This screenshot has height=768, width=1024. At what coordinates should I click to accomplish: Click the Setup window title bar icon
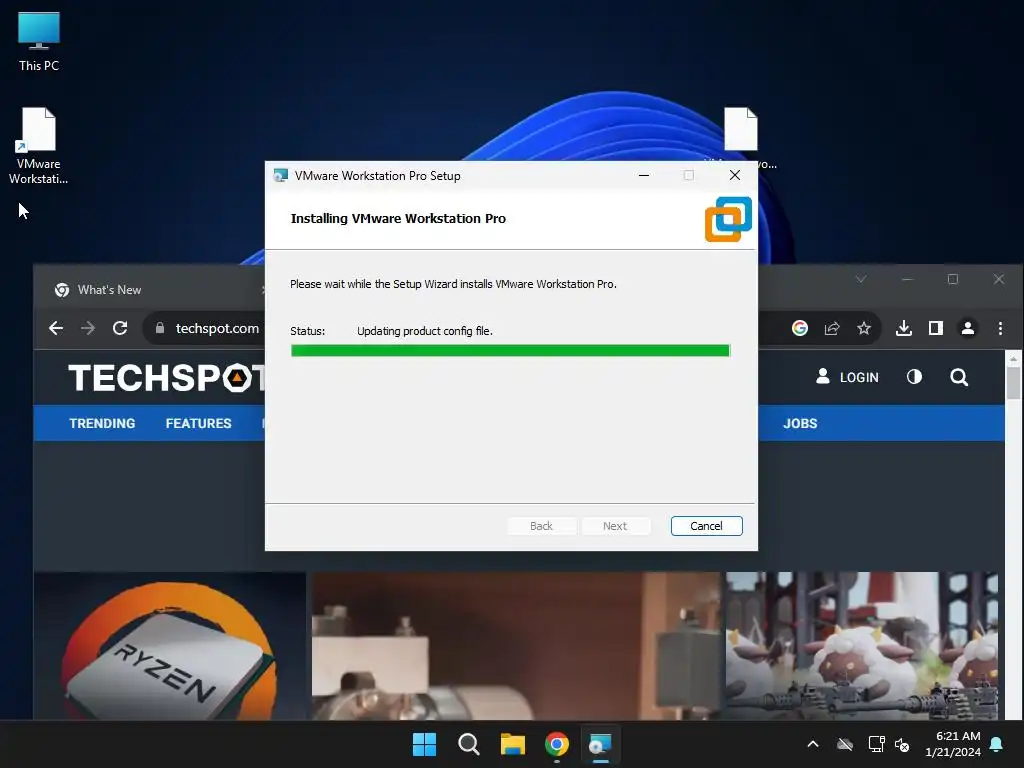(x=281, y=176)
